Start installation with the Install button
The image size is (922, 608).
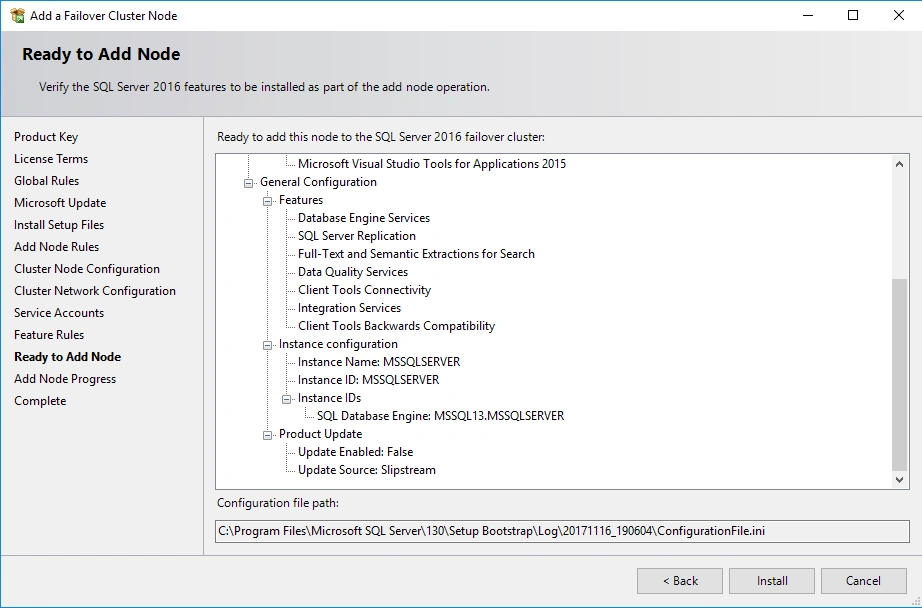pos(772,581)
